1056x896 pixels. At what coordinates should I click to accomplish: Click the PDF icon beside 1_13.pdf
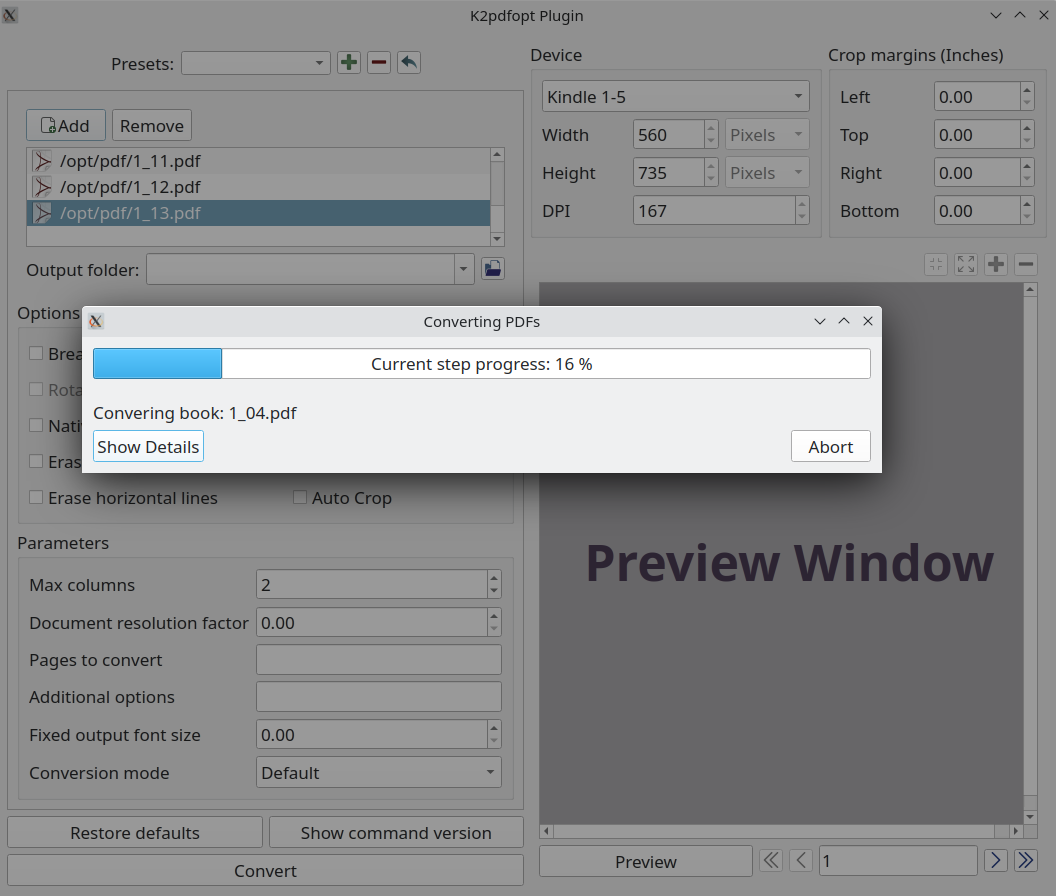(42, 213)
